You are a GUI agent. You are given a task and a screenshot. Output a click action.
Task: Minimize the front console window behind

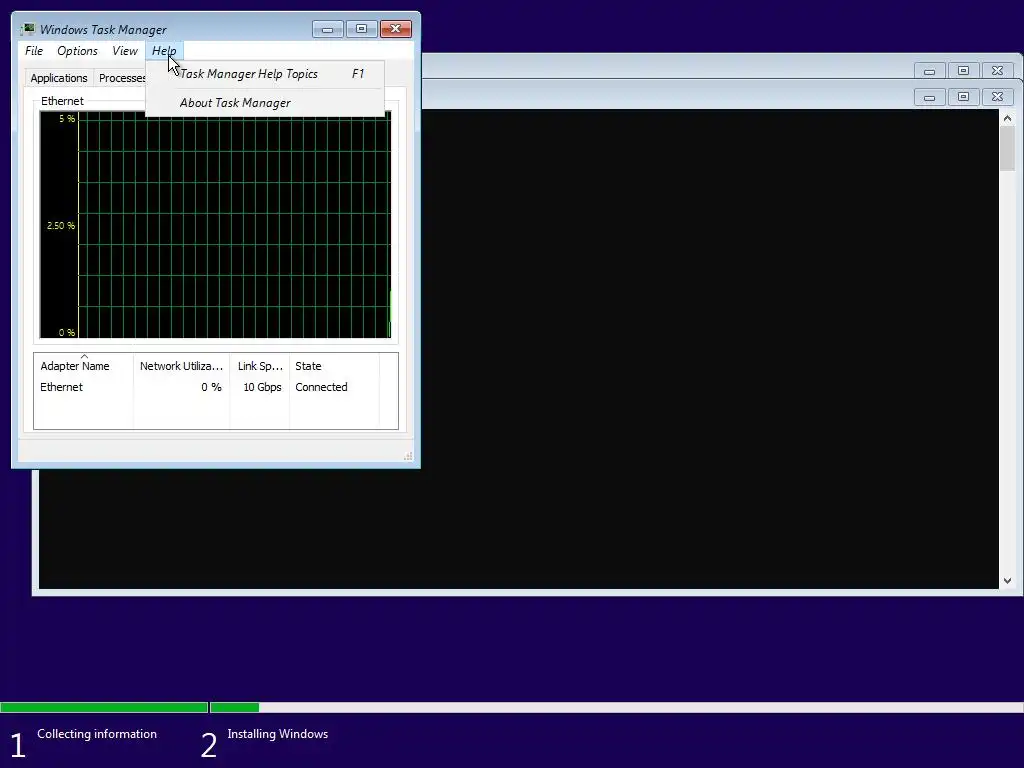click(x=929, y=97)
